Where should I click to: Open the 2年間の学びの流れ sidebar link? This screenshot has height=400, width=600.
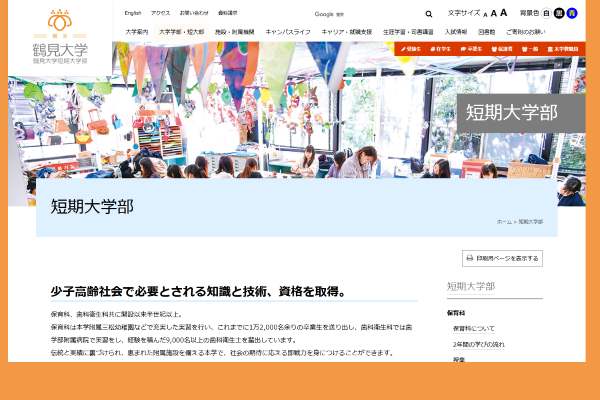[x=479, y=344]
